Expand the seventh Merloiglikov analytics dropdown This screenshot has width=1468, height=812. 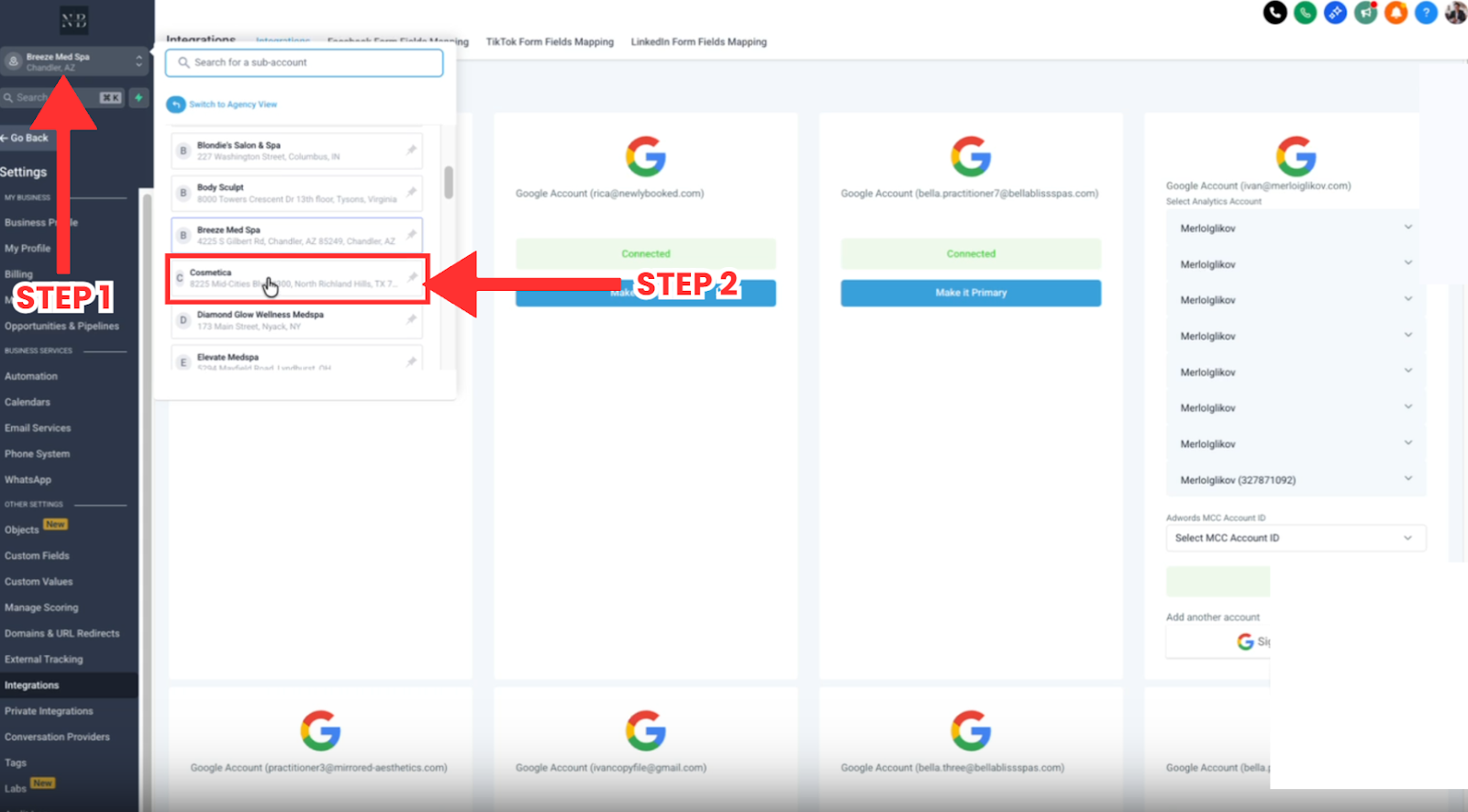click(1407, 443)
